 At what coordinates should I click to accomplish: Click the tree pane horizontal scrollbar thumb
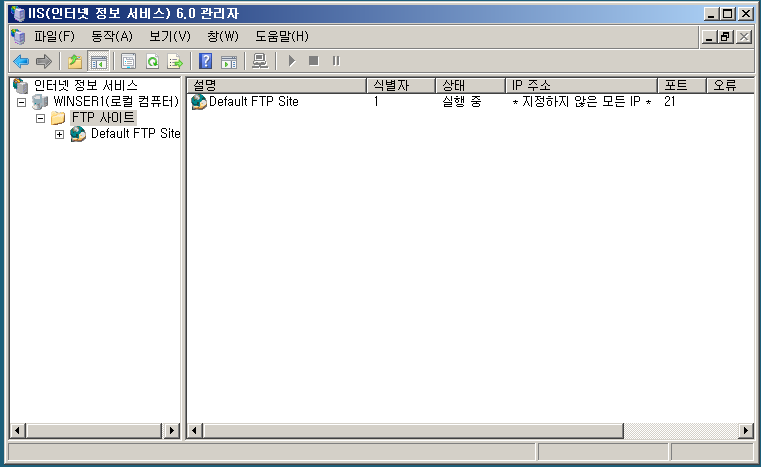coord(94,431)
